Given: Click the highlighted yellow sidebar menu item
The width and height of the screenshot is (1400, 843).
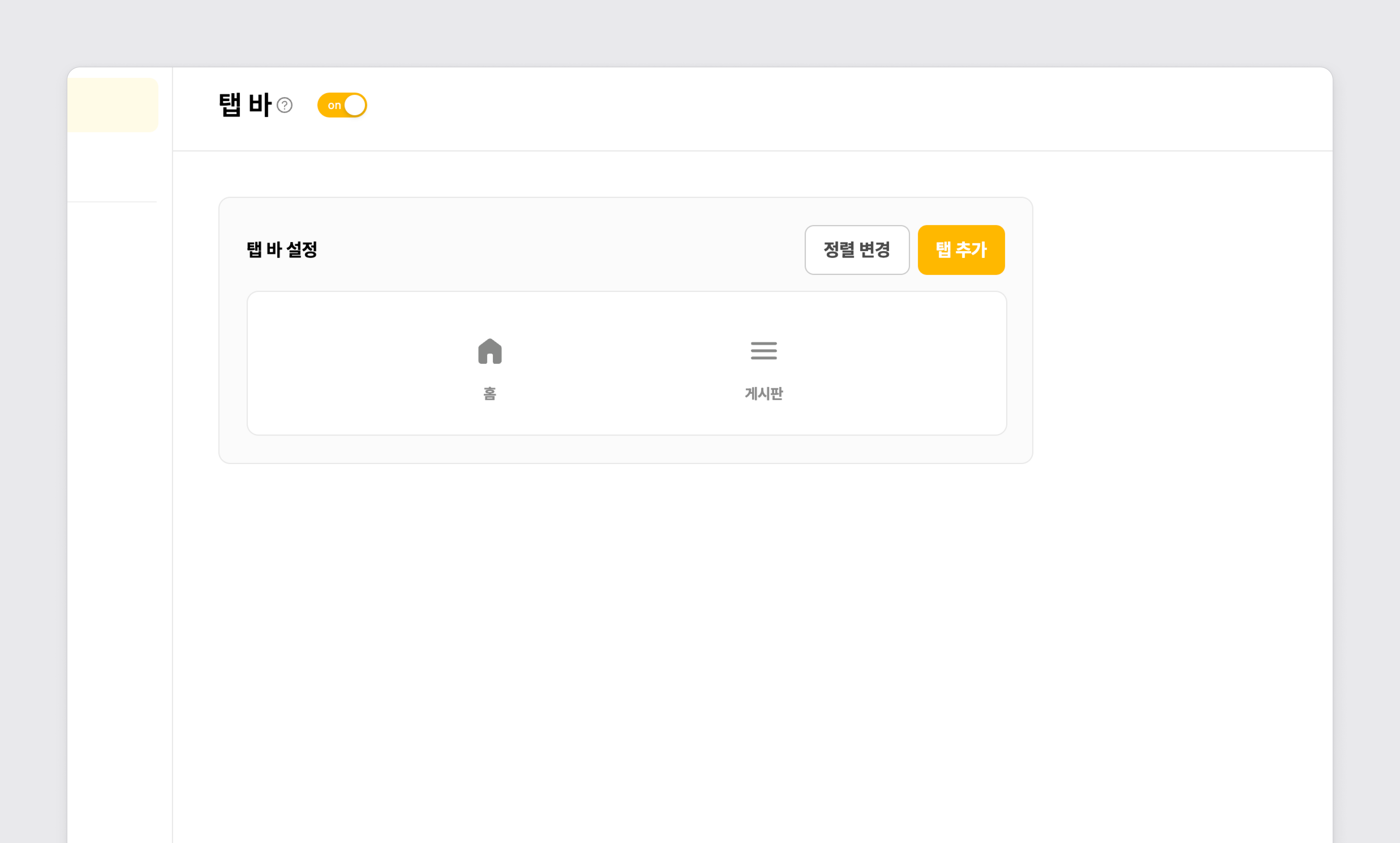Looking at the screenshot, I should (x=112, y=105).
